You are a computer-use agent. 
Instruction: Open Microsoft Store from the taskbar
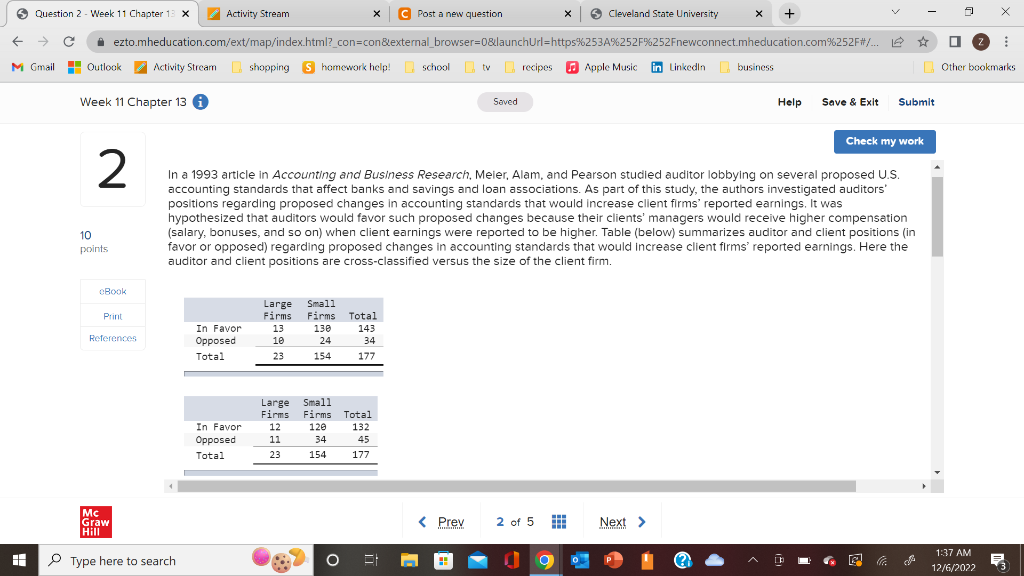(x=443, y=560)
